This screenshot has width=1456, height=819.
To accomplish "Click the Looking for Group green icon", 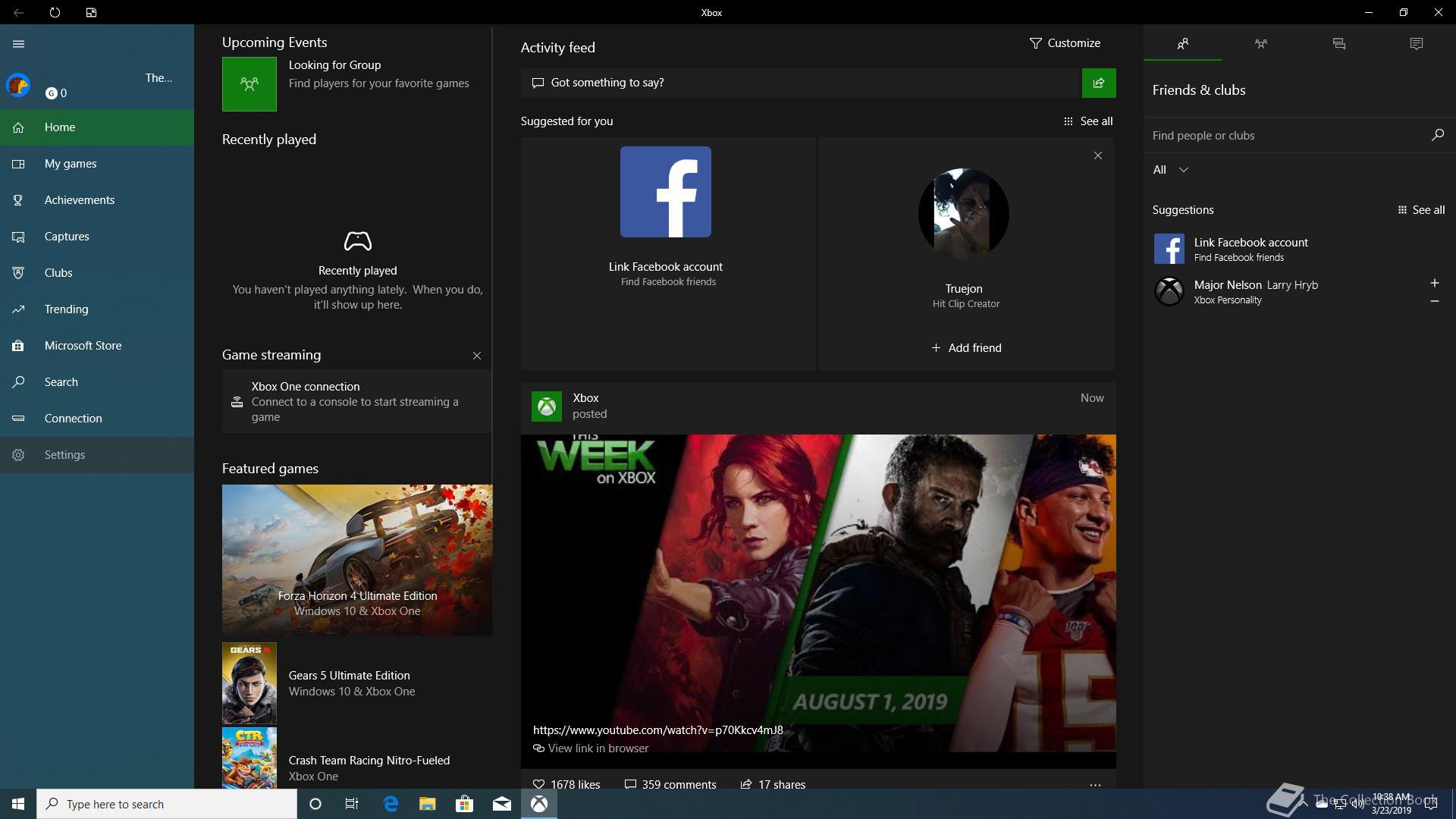I will 249,84.
